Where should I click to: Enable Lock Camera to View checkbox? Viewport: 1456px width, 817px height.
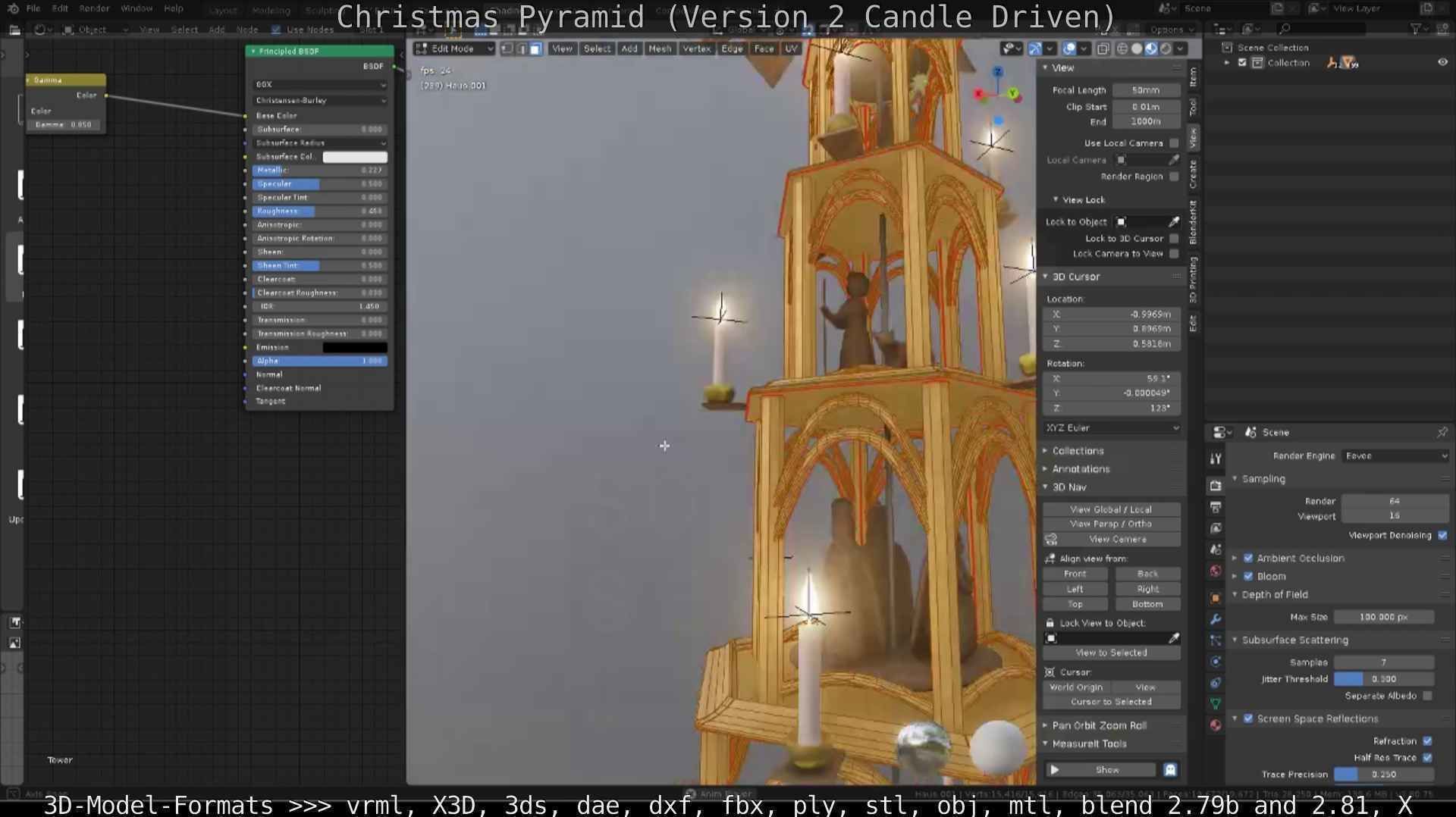(x=1174, y=254)
